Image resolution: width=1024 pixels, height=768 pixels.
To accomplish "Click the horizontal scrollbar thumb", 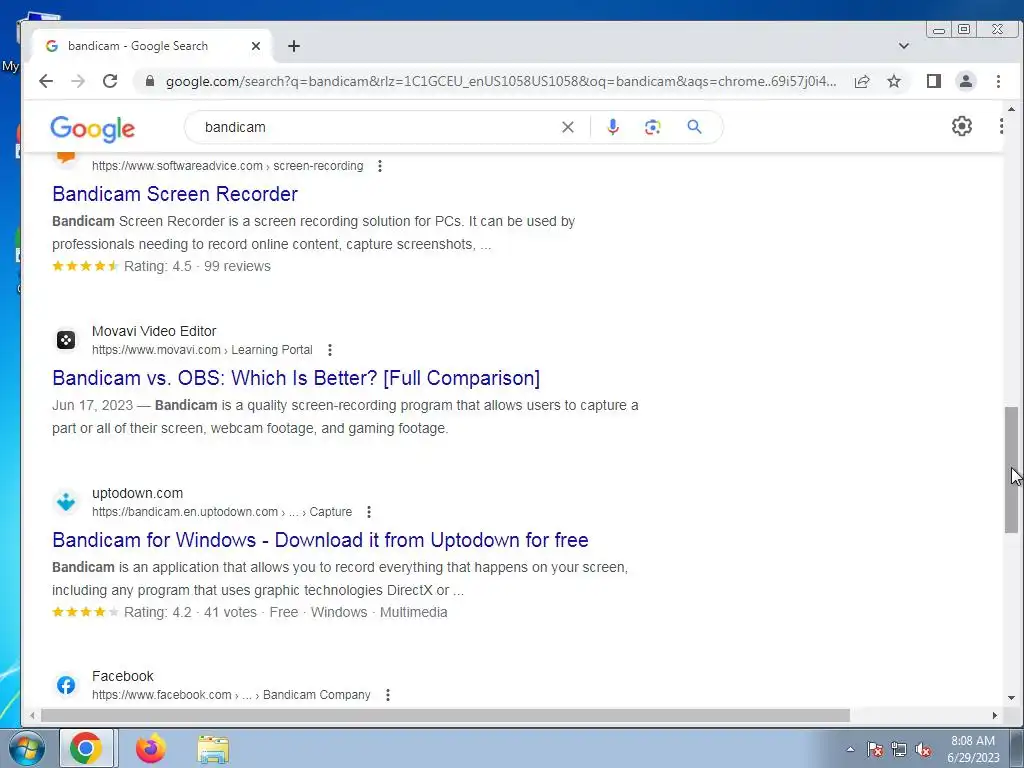I will point(445,715).
